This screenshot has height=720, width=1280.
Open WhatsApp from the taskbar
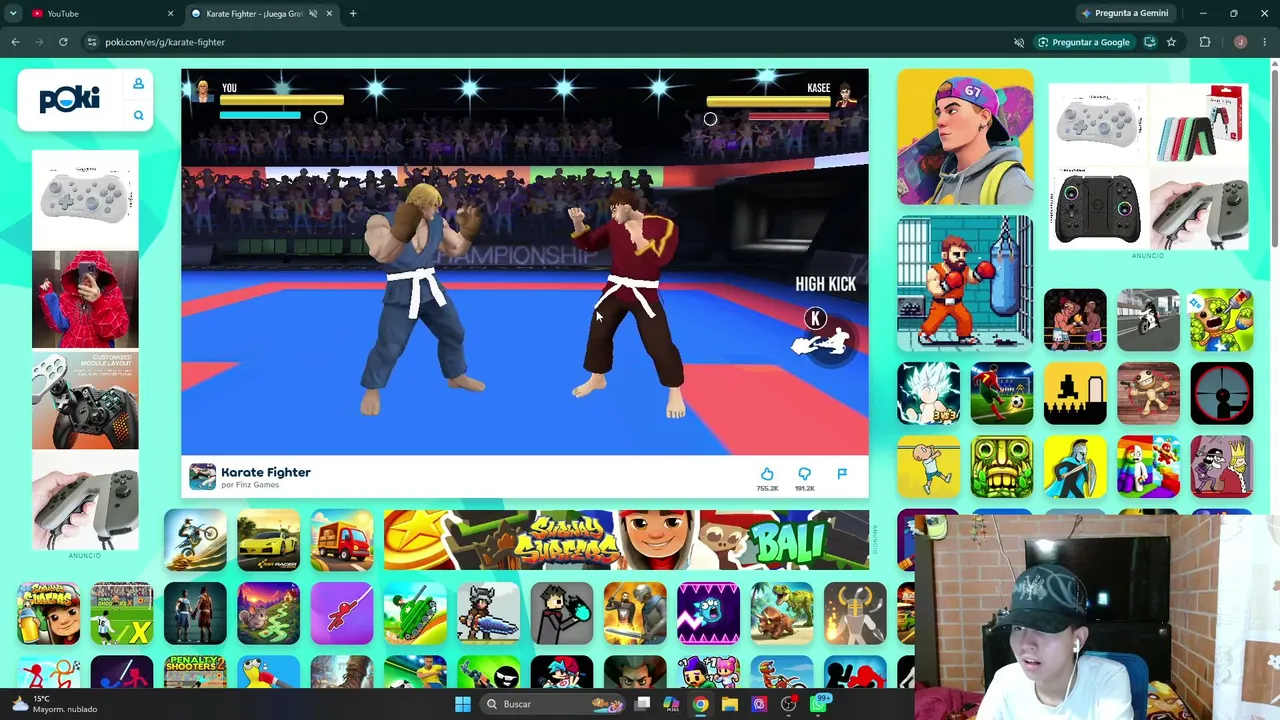(819, 703)
